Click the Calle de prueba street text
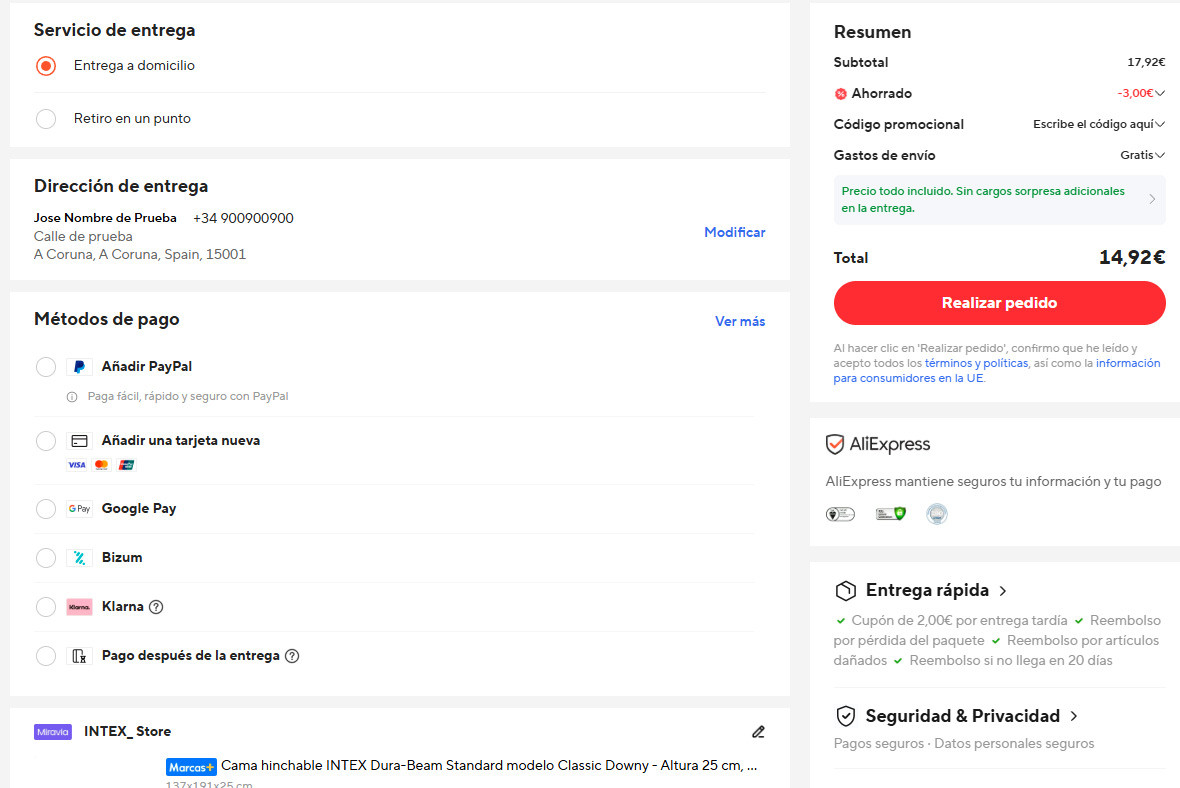The width and height of the screenshot is (1180, 788). click(83, 236)
